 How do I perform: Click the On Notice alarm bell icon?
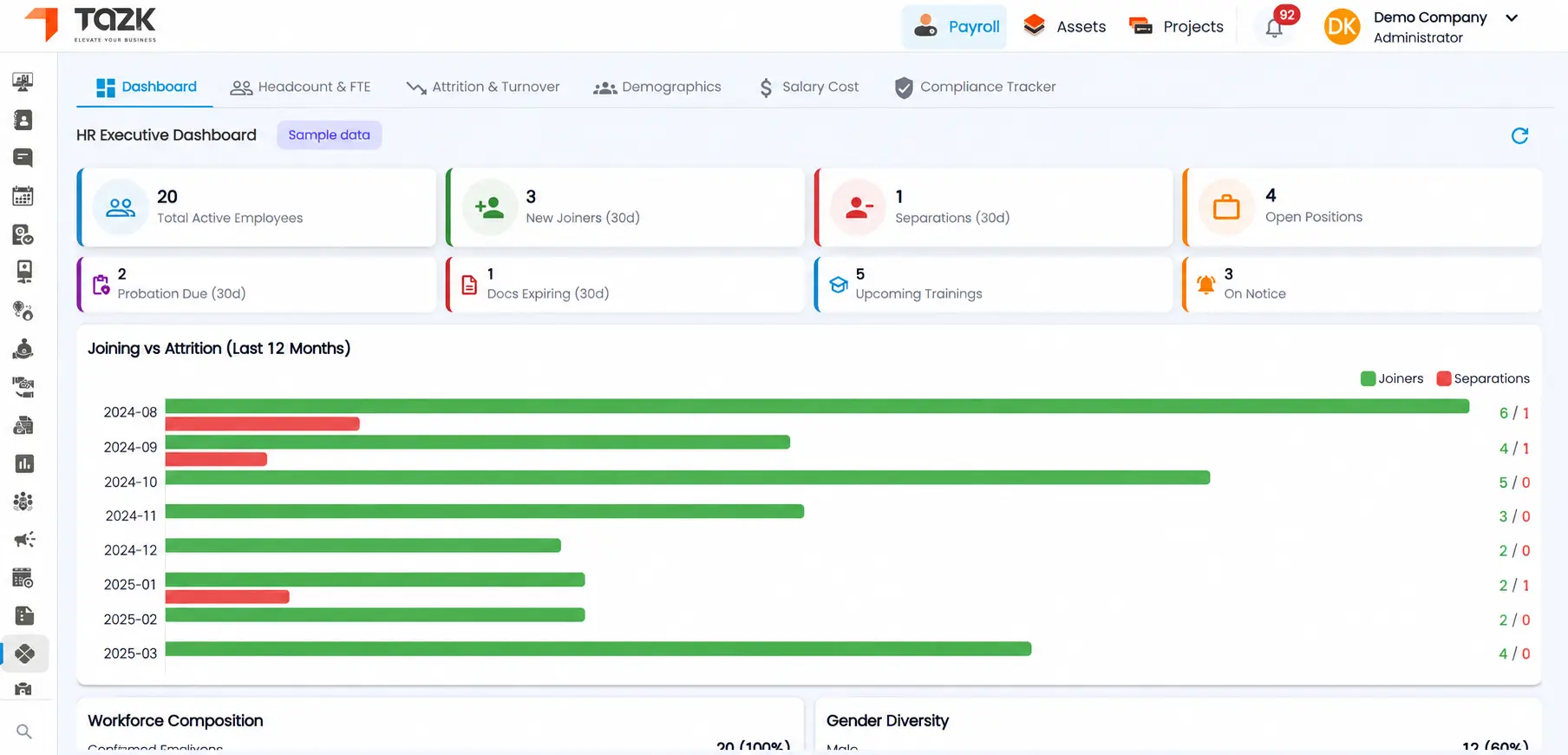[1205, 285]
